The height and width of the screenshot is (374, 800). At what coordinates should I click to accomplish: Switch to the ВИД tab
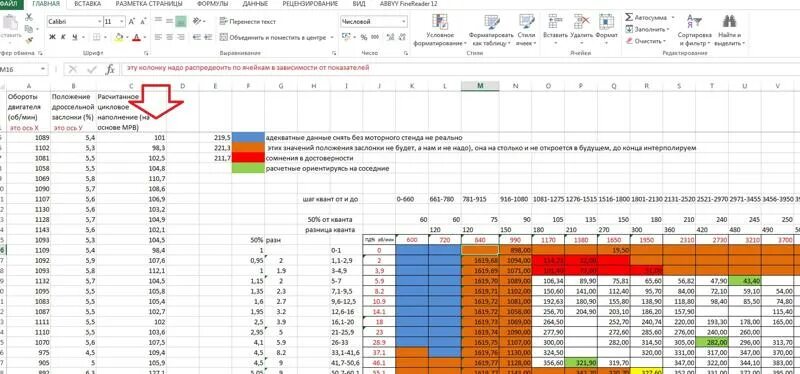pos(358,4)
